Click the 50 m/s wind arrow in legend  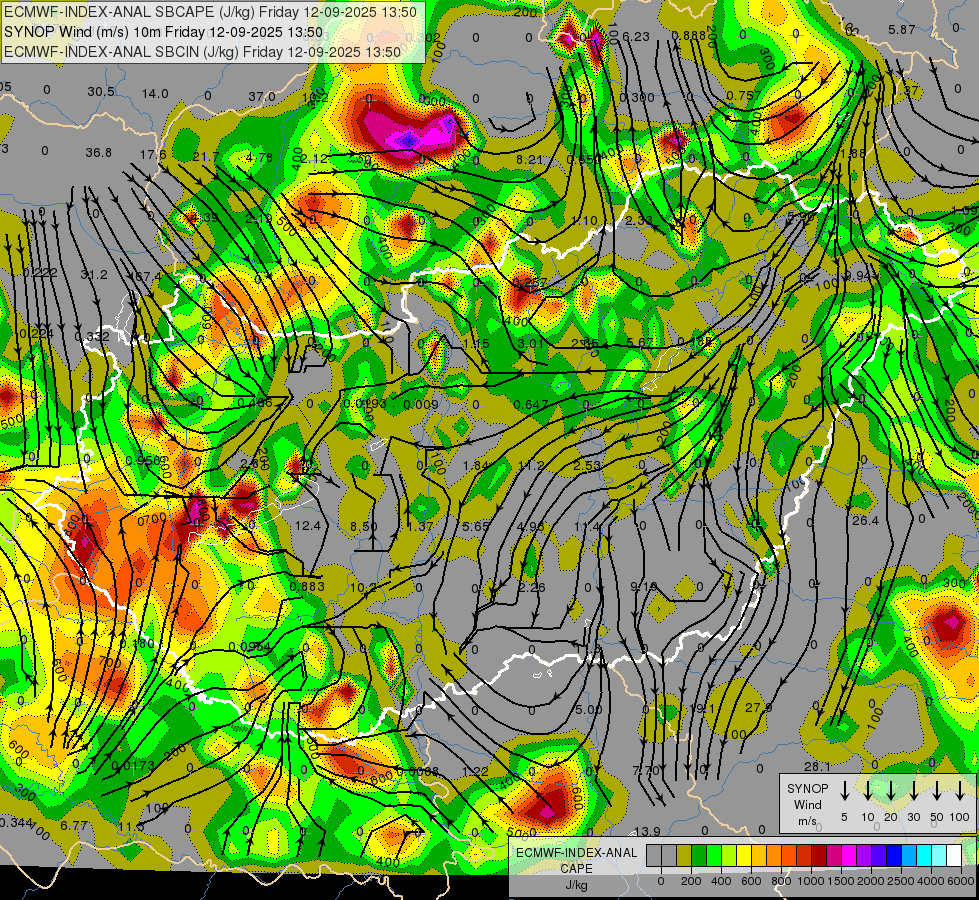(x=937, y=791)
